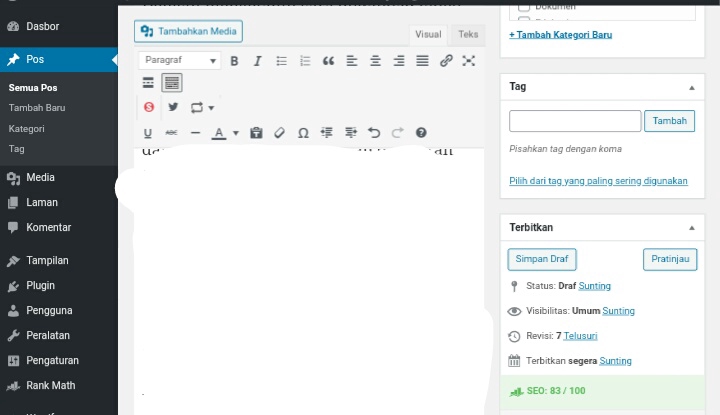This screenshot has width=720, height=415.
Task: Edit Visibilitas via Sunting link
Action: (619, 311)
